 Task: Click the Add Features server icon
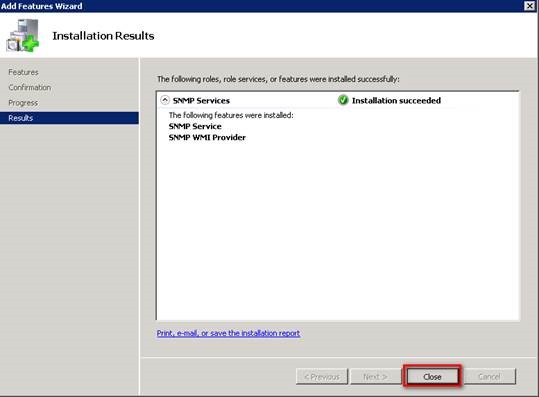23,36
